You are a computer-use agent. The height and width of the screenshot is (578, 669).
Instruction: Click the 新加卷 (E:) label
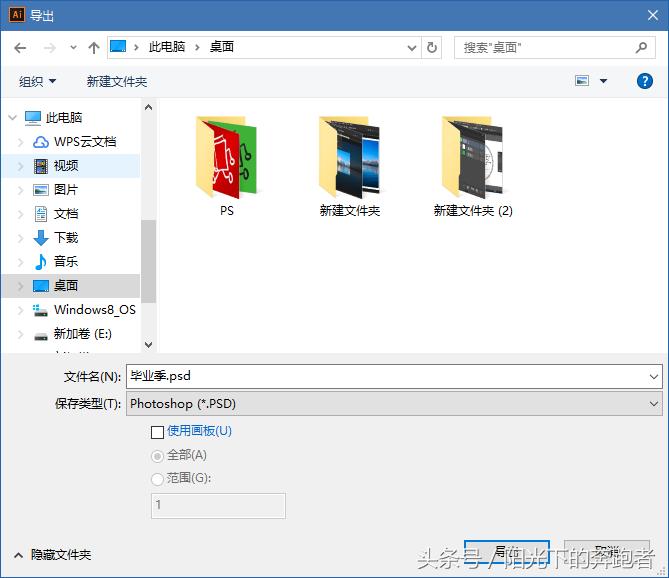(x=83, y=334)
